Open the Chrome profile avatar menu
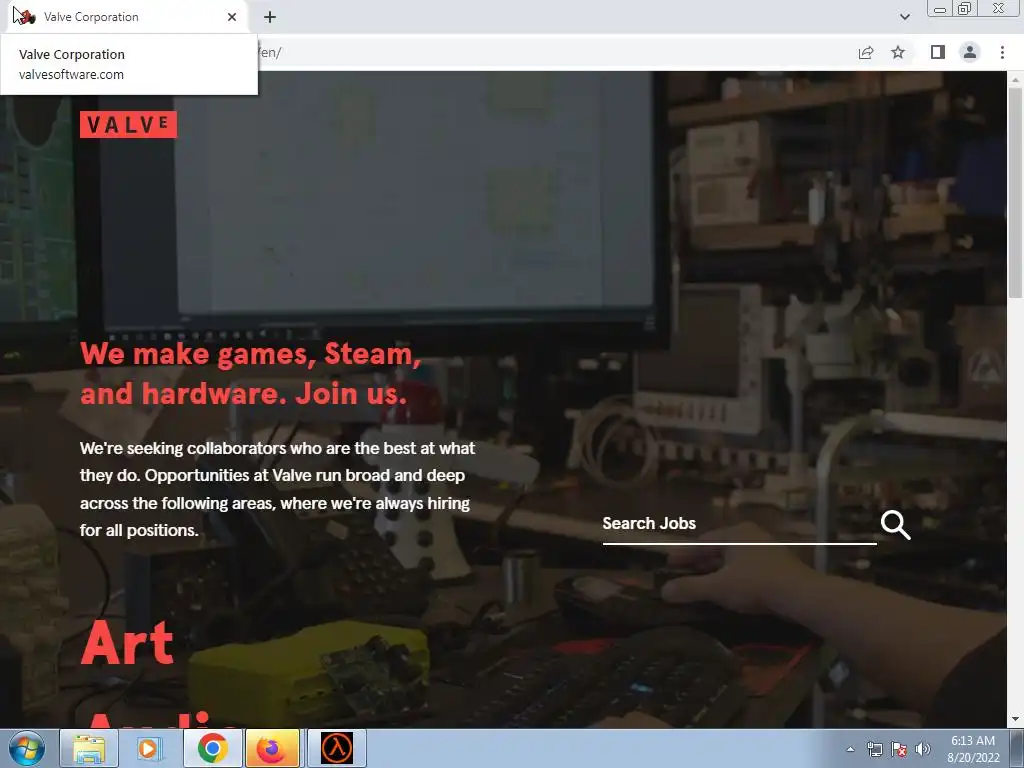 click(x=970, y=52)
